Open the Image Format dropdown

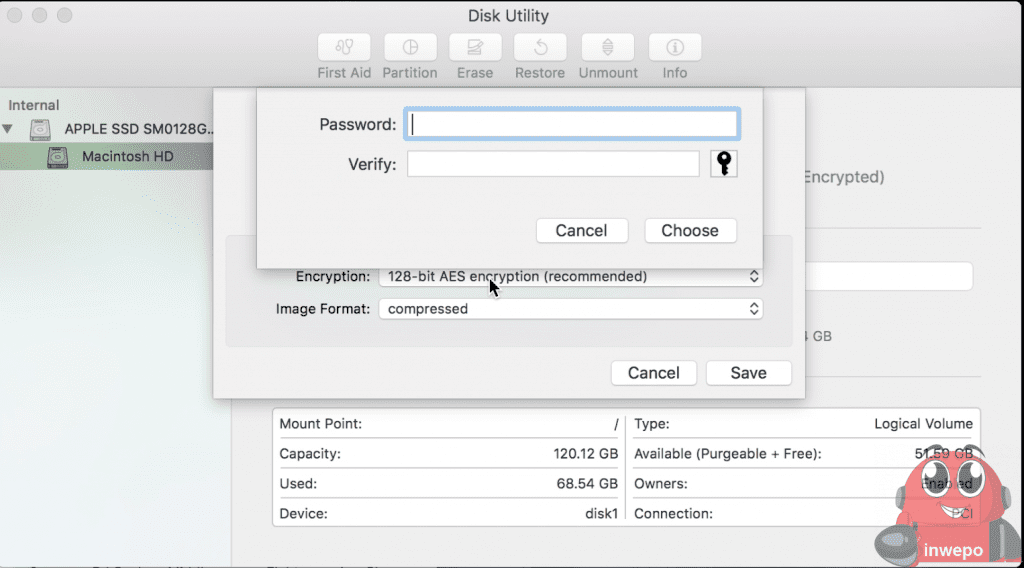(570, 309)
